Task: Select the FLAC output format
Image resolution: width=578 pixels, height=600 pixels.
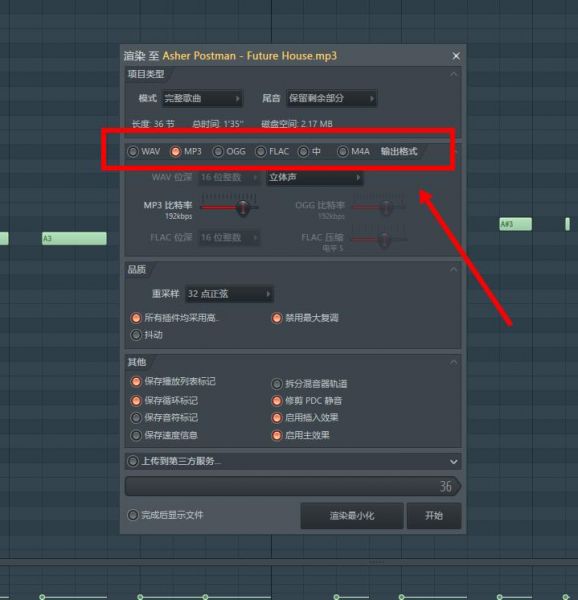Action: [x=261, y=152]
